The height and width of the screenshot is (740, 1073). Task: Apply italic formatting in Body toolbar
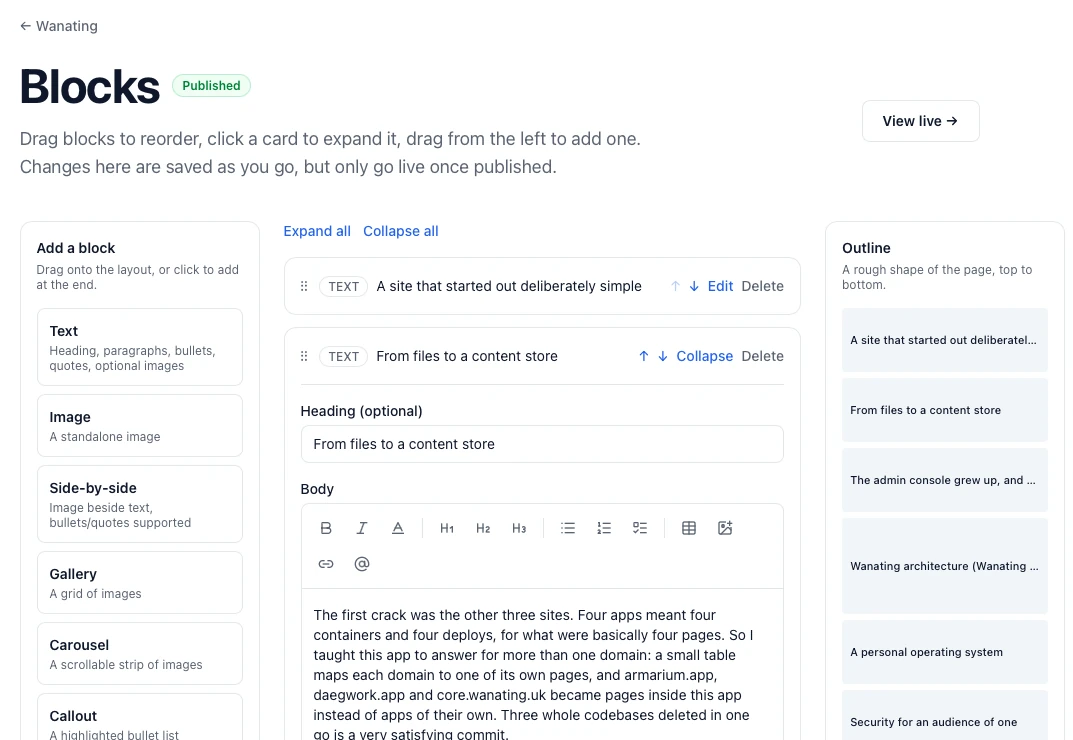click(362, 528)
